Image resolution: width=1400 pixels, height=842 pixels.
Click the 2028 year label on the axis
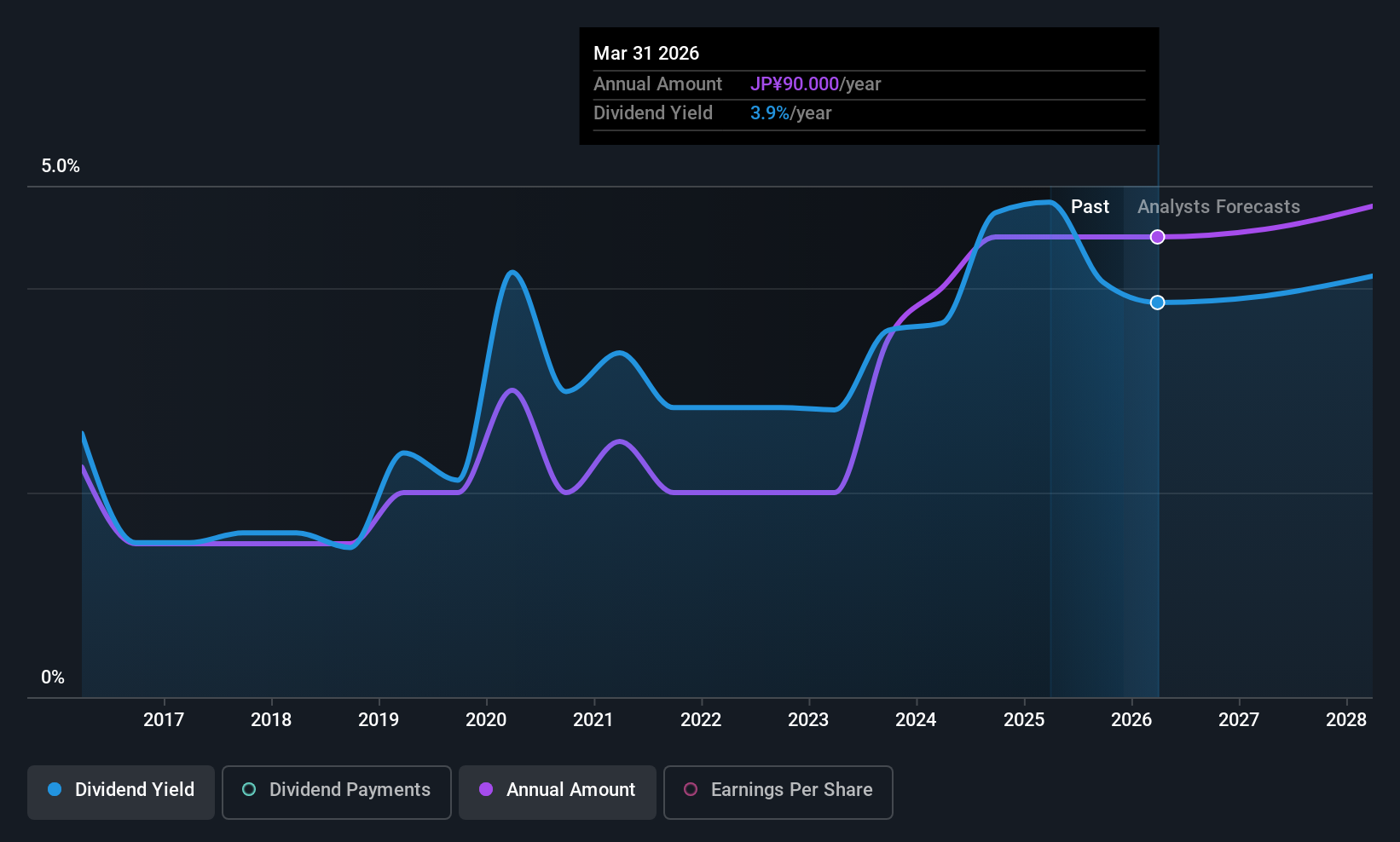(1346, 720)
